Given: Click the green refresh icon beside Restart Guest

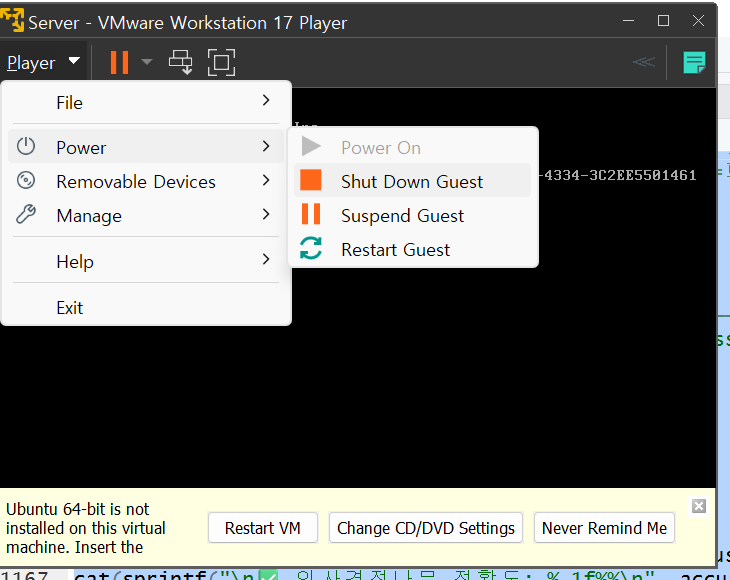Looking at the screenshot, I should [311, 248].
